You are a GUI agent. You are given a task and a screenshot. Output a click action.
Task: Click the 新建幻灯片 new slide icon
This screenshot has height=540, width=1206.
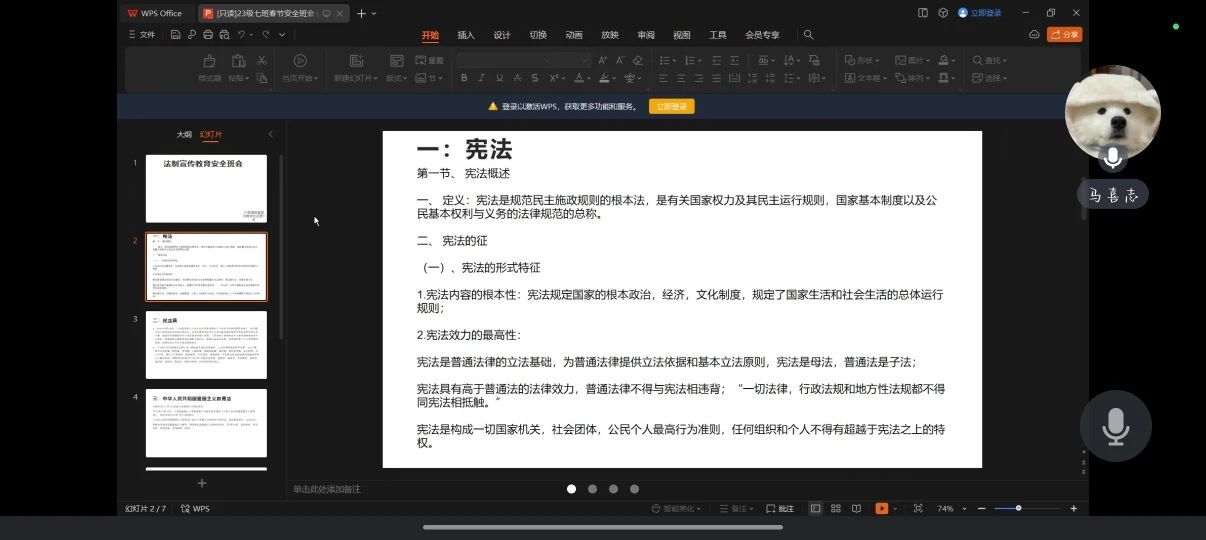pos(356,62)
